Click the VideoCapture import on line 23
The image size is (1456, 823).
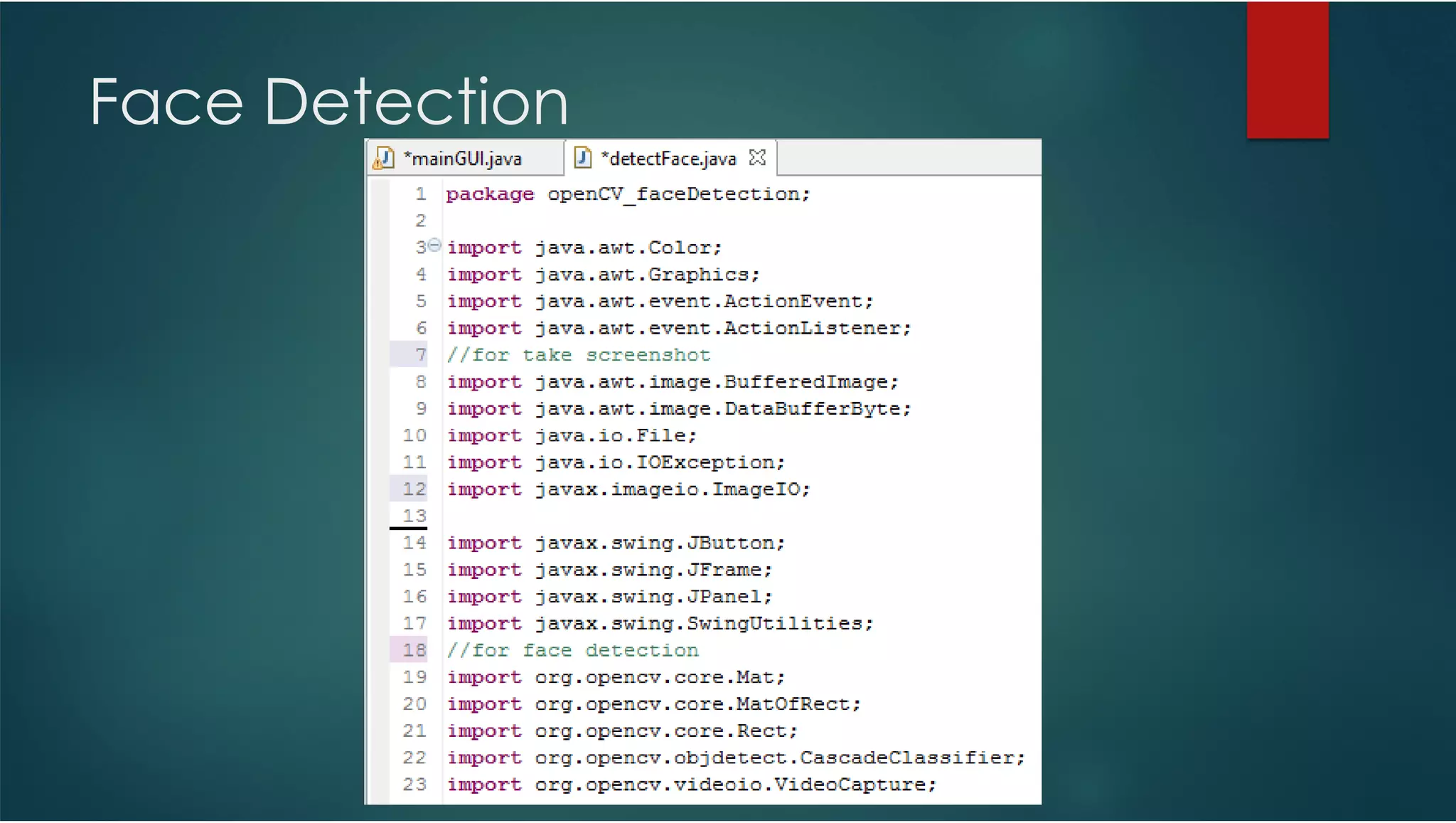692,785
